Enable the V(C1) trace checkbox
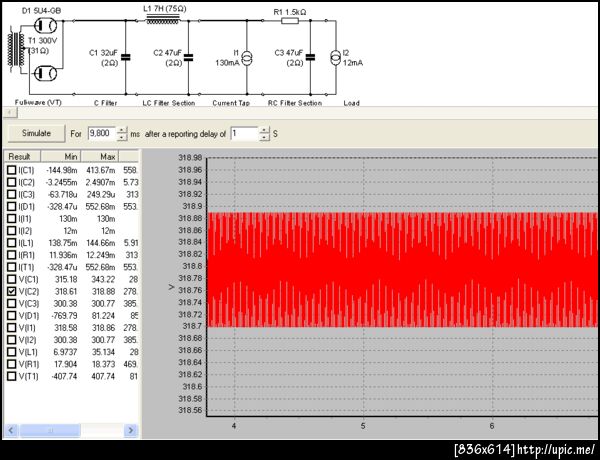 12,279
